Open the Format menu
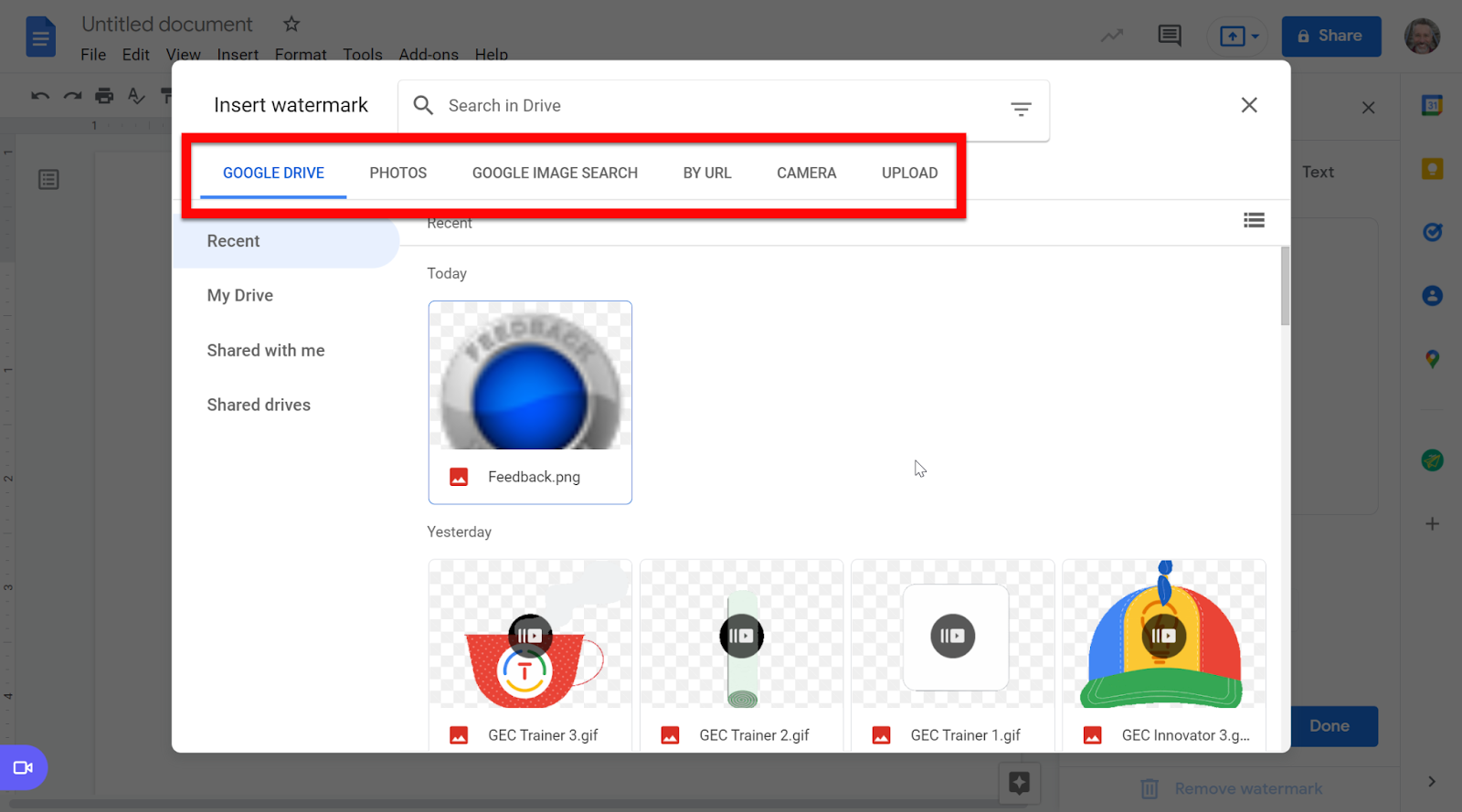This screenshot has width=1462, height=812. point(301,55)
